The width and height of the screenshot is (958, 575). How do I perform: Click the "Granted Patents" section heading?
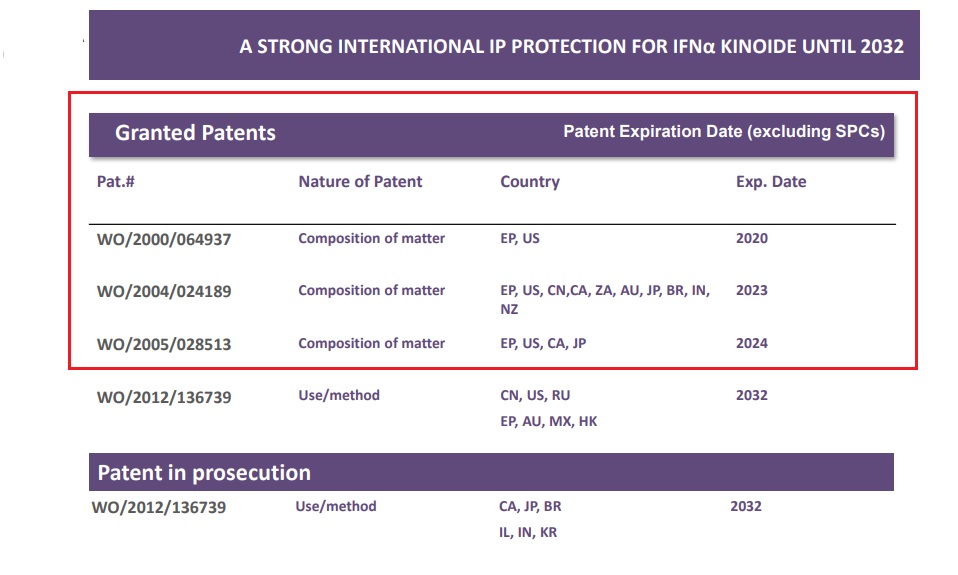[x=195, y=133]
